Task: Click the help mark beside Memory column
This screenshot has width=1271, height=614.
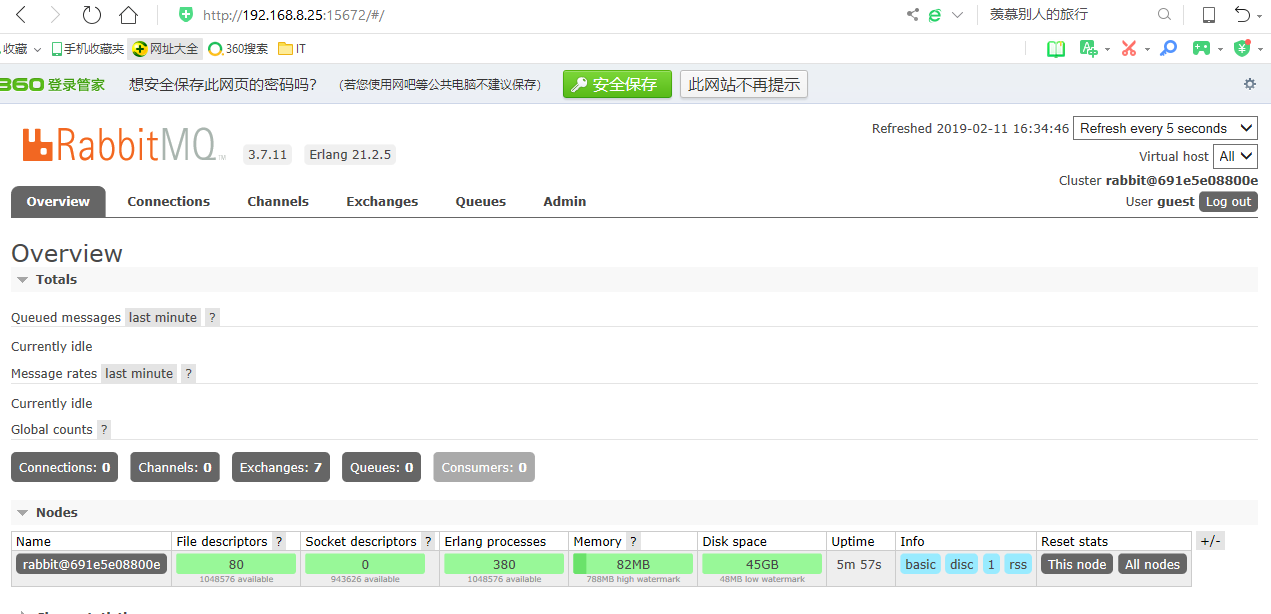Action: pyautogui.click(x=633, y=541)
